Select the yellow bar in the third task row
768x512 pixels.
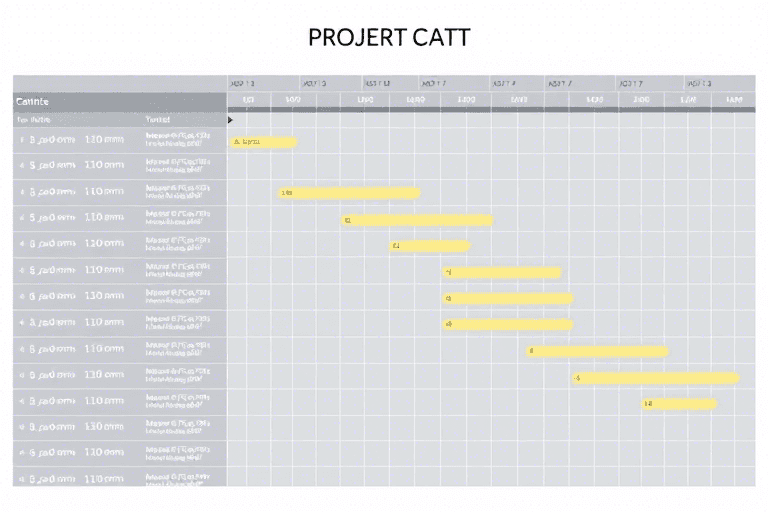349,193
